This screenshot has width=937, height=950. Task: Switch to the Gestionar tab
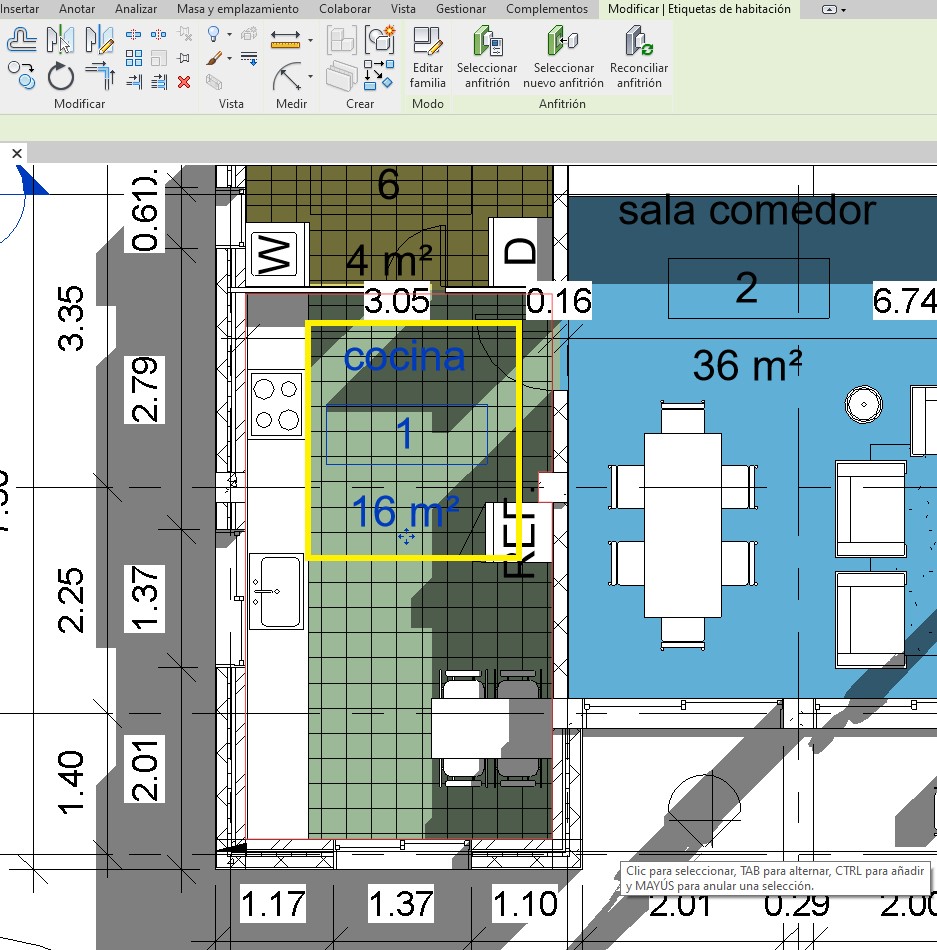[461, 9]
